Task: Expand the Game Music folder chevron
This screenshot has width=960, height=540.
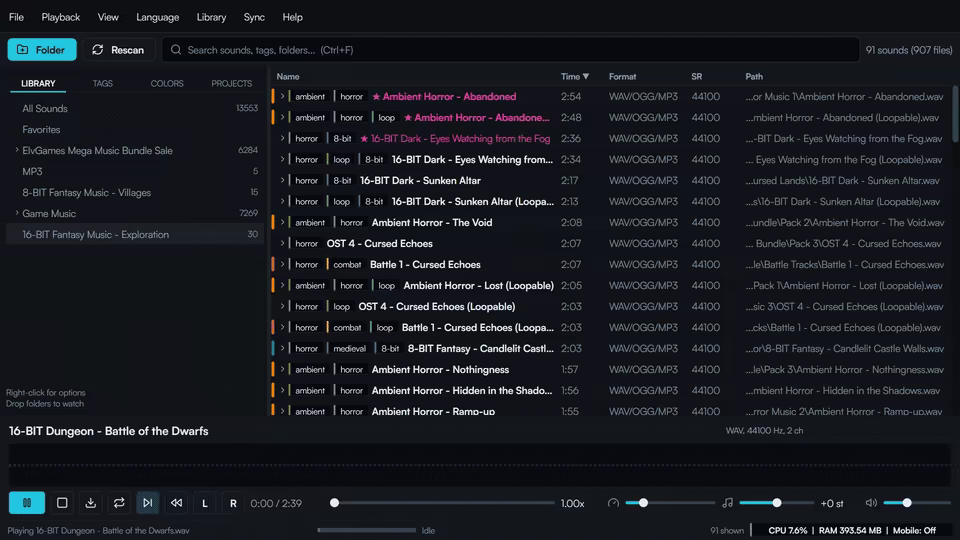Action: [17, 213]
